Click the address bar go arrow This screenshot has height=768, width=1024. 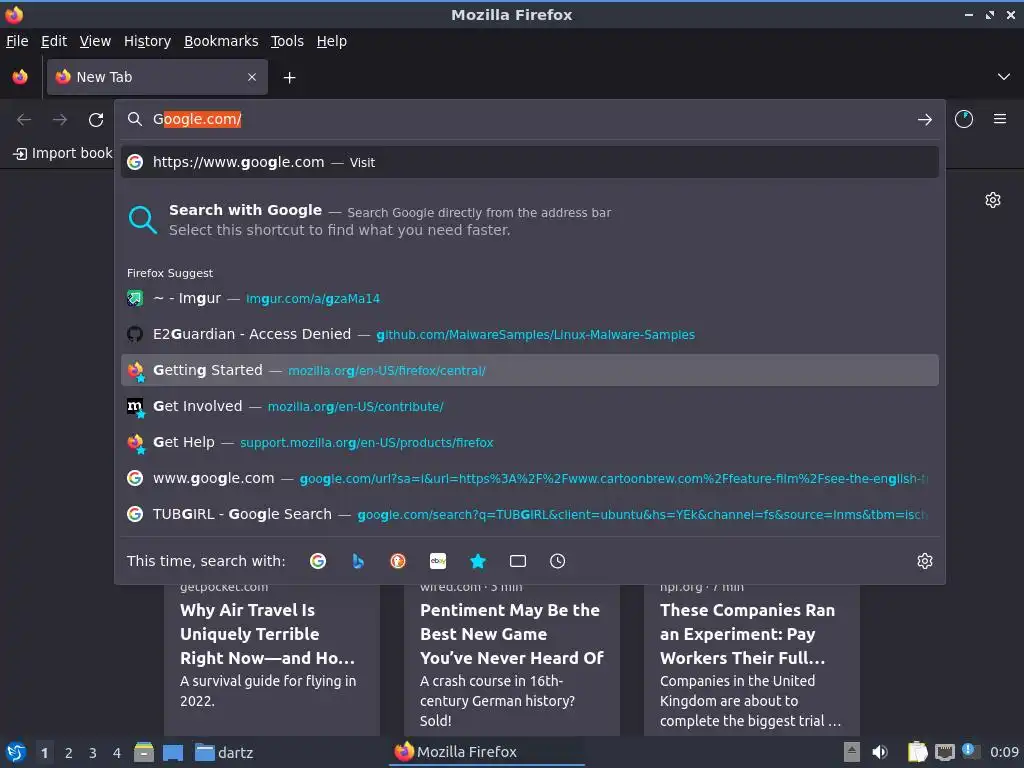point(925,120)
